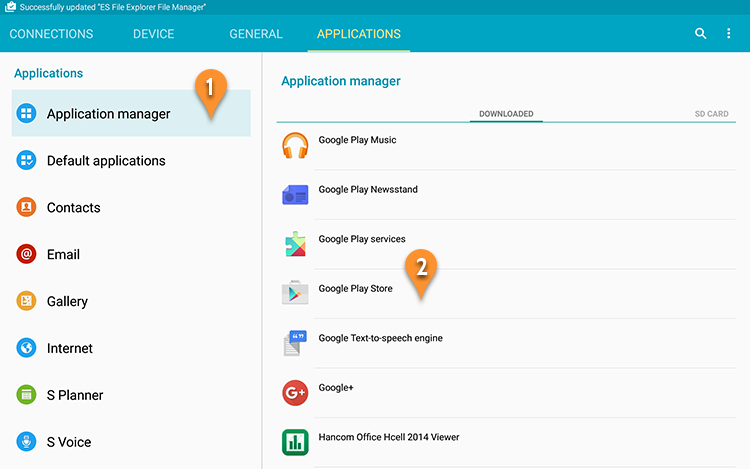Tap the Application manager panel heading
Screen dimensions: 750x469
click(341, 81)
